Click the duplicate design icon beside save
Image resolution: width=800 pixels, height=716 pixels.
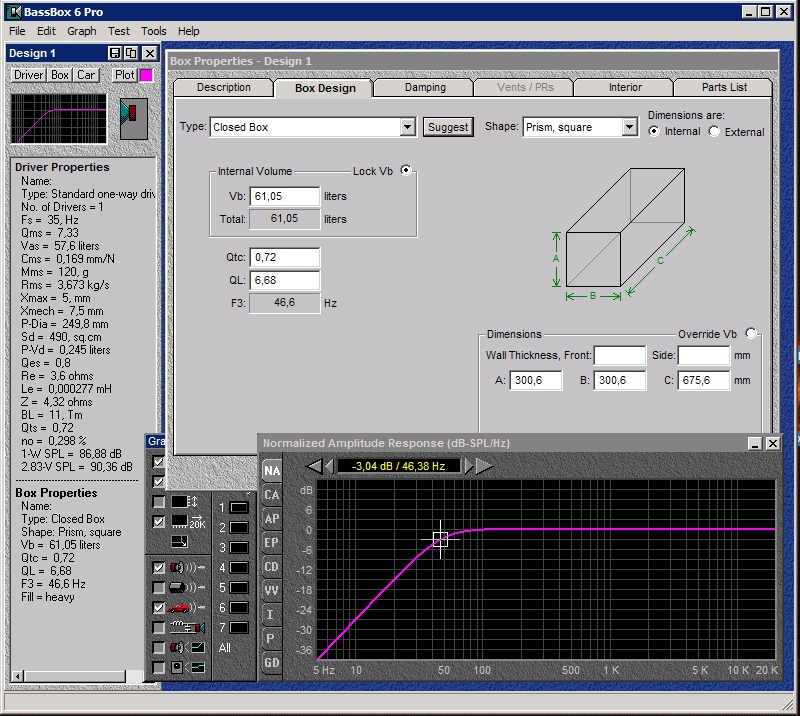click(131, 53)
